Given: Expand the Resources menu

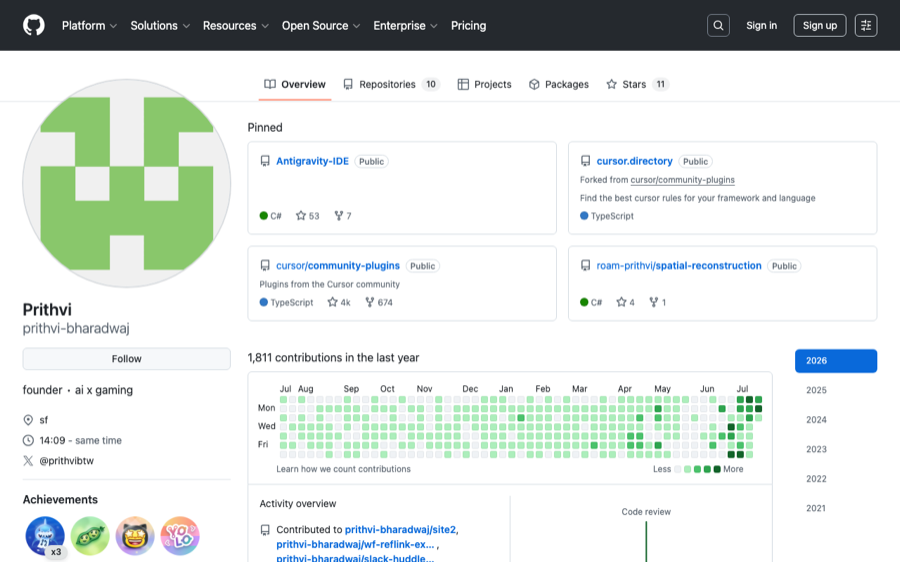Looking at the screenshot, I should coord(235,25).
